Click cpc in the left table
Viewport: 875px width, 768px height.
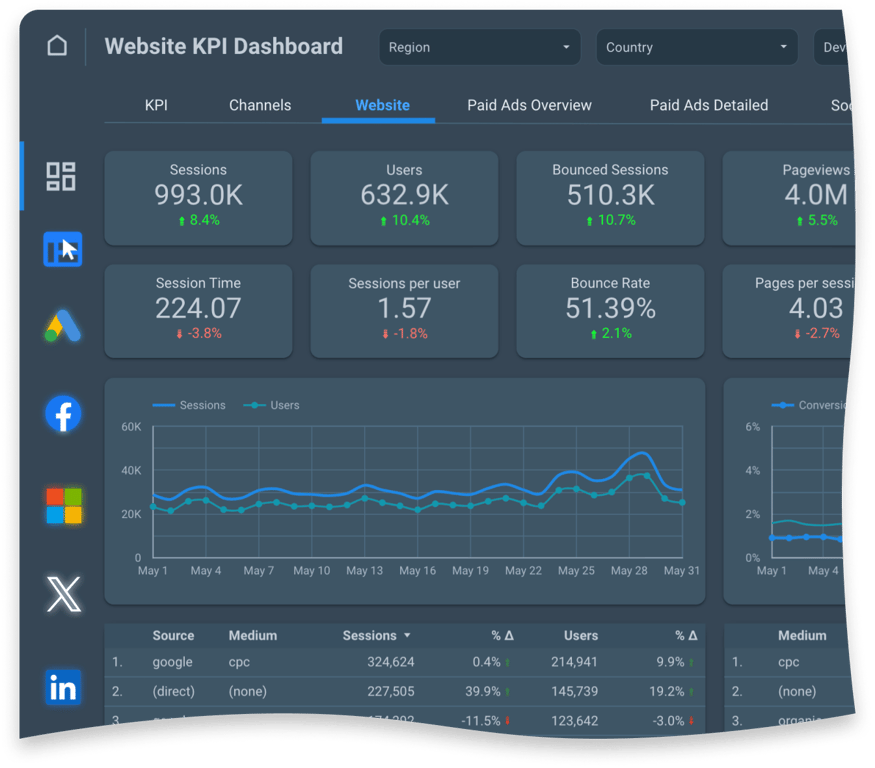click(x=239, y=663)
